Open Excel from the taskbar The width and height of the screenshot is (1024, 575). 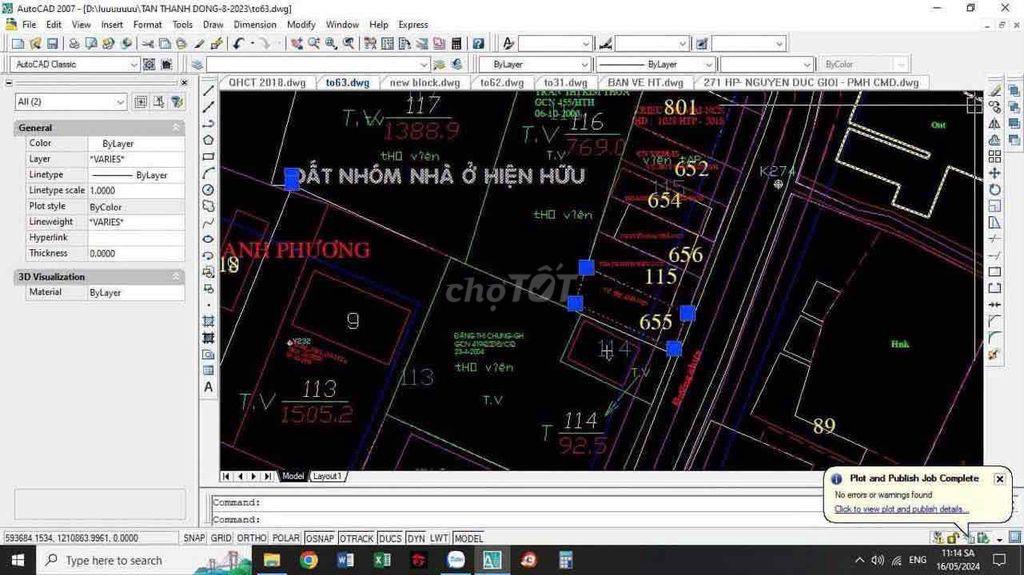click(382, 560)
